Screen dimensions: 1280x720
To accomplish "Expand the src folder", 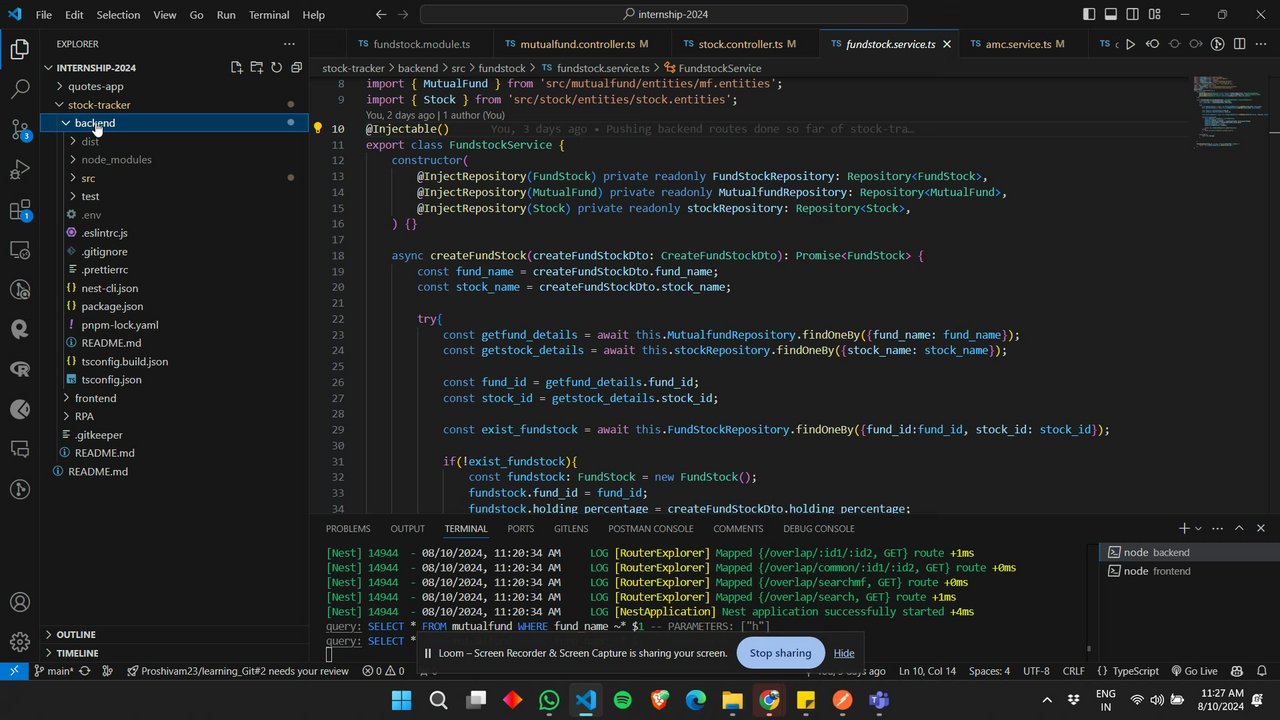I will click(88, 178).
